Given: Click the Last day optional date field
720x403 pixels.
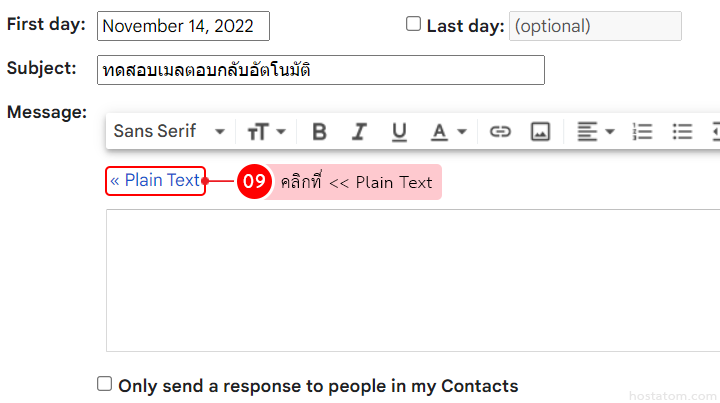Looking at the screenshot, I should [x=595, y=26].
